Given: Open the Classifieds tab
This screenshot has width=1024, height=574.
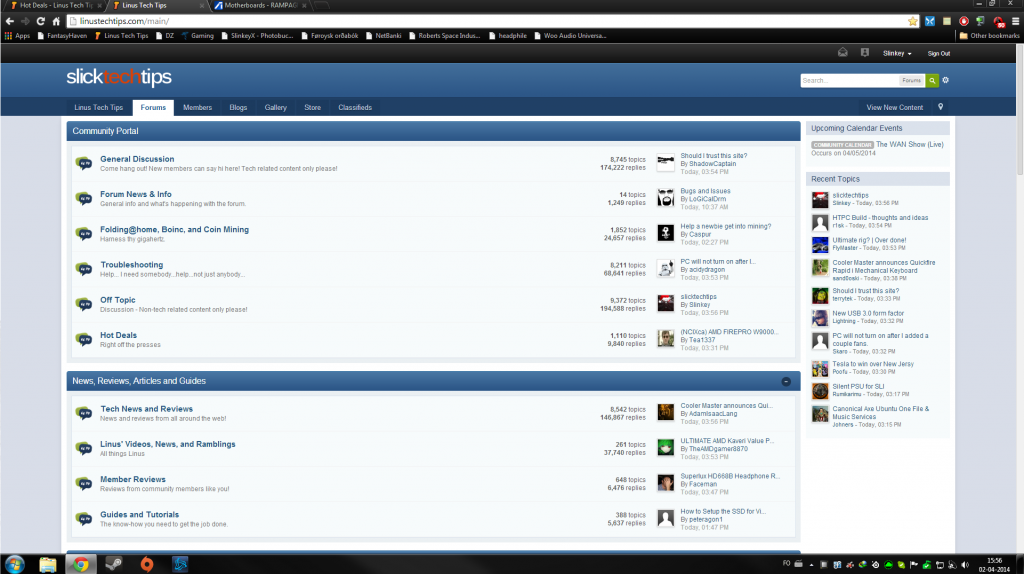Looking at the screenshot, I should [x=355, y=108].
